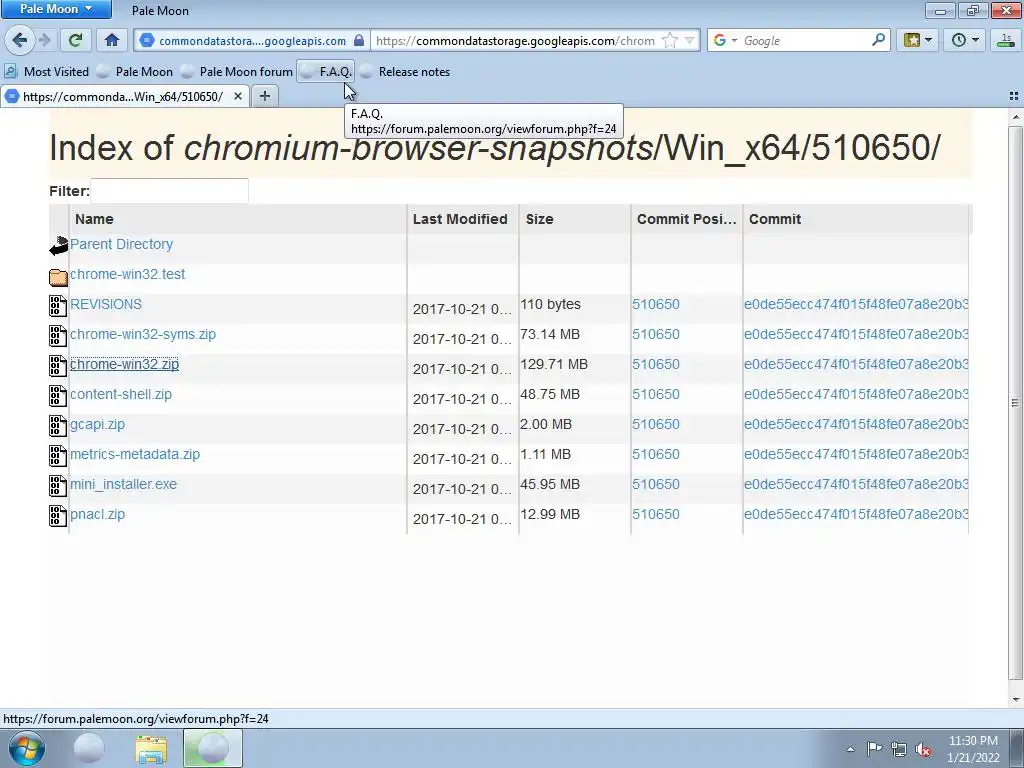Click the file icon beside mini_installer.exe
Viewport: 1024px width, 768px height.
58,486
